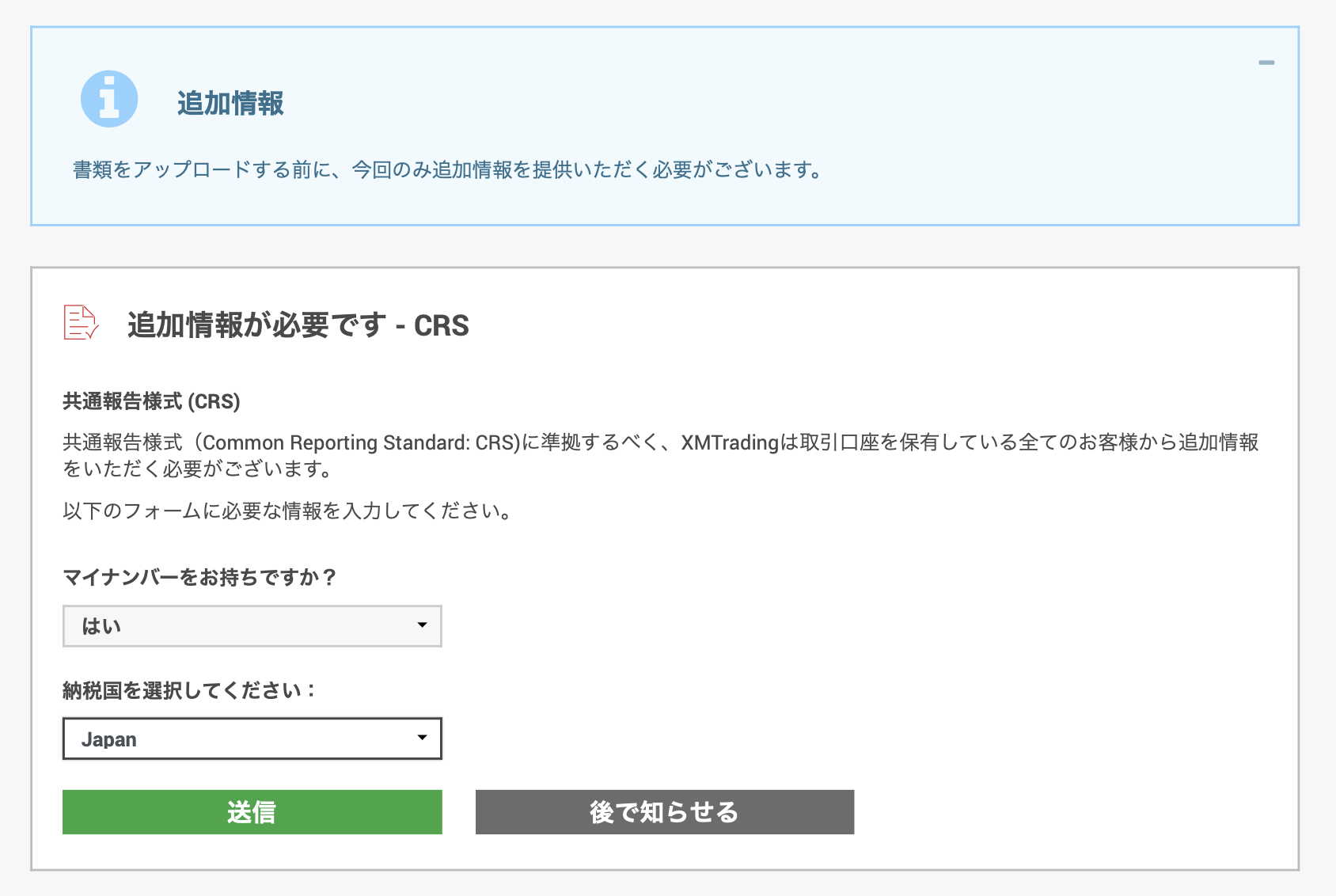
Task: Click the 以下のフォームに必要な情報 instruction line
Action: 289,511
